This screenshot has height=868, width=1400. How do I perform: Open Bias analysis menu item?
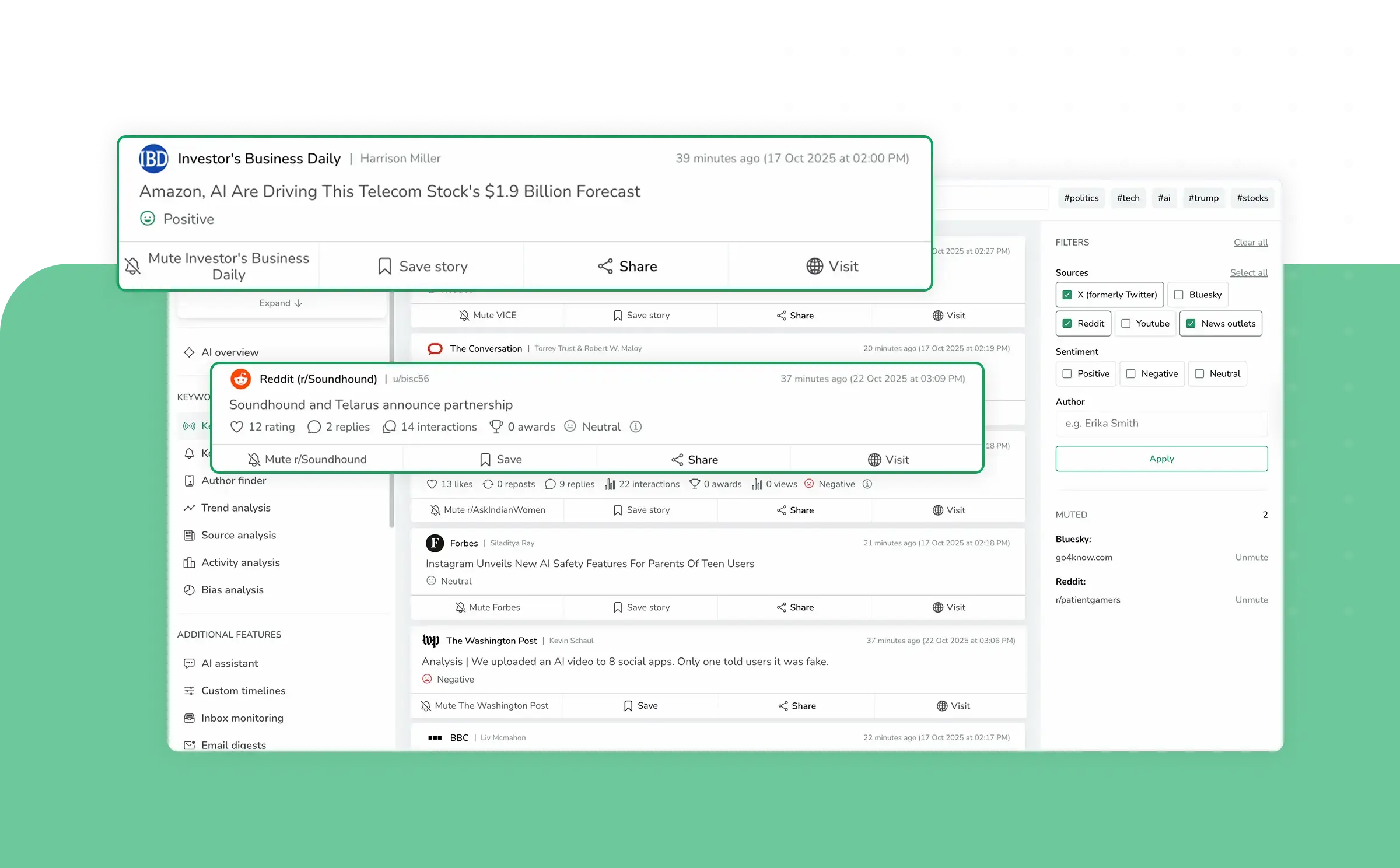pos(232,590)
